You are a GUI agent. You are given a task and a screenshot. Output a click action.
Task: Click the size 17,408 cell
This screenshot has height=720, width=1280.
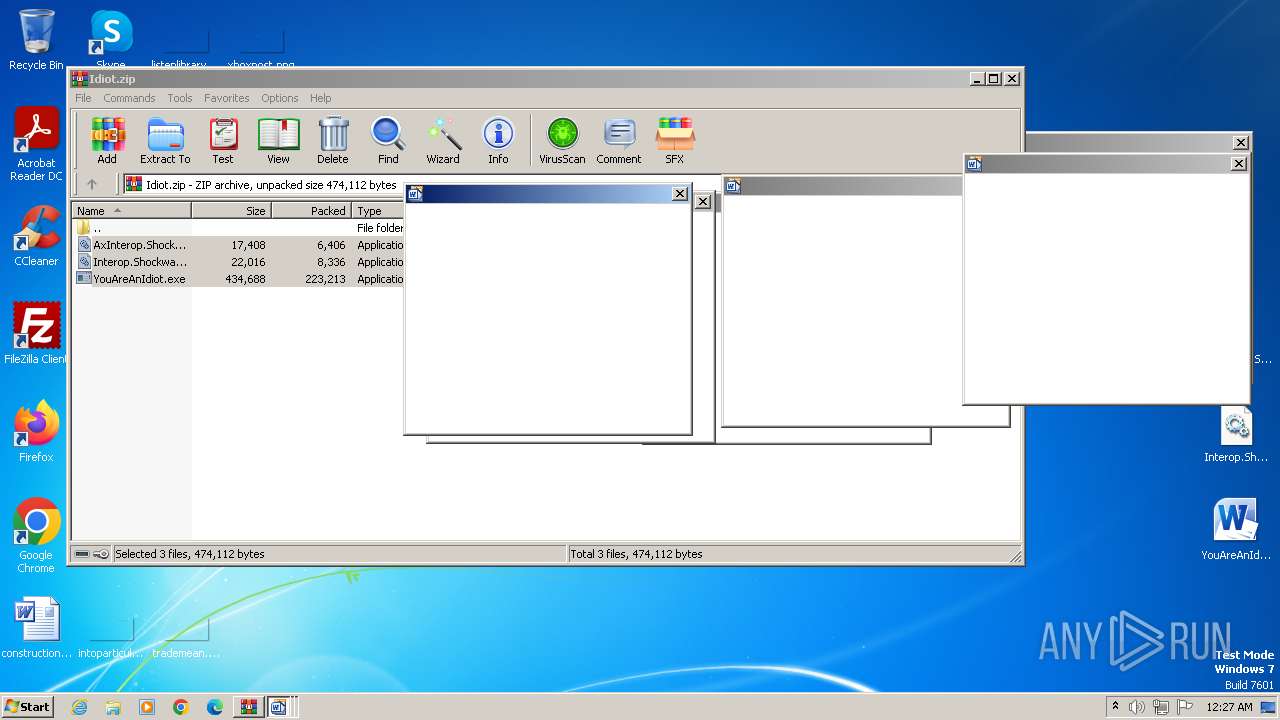248,245
